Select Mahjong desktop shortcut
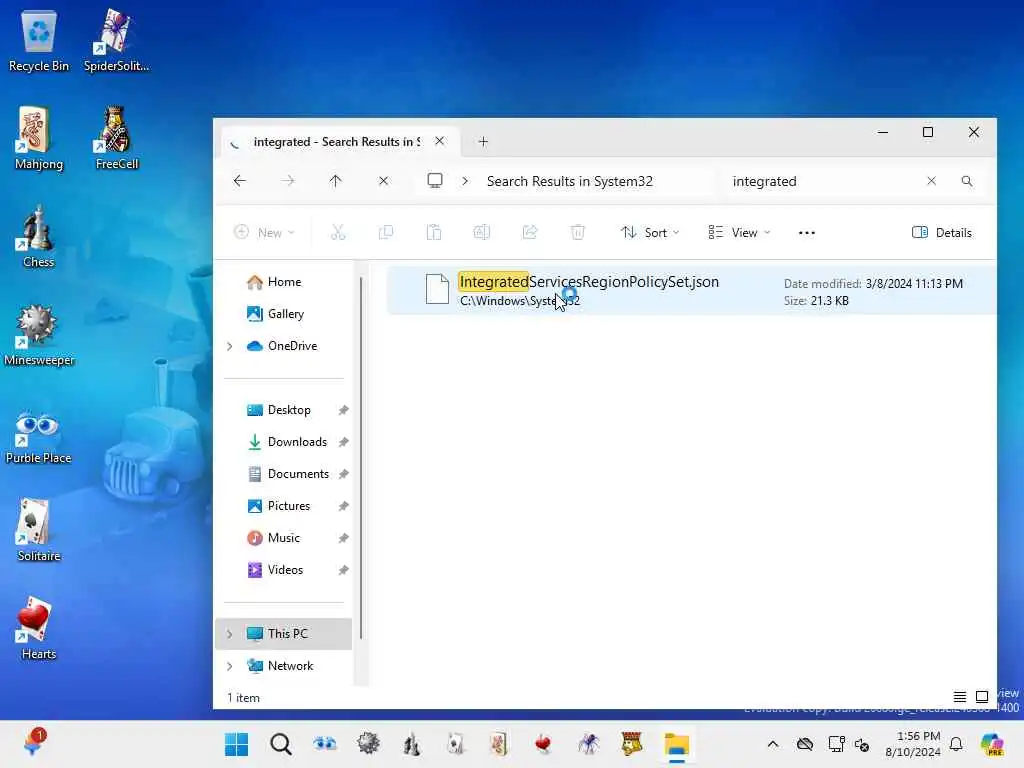Screen dimensions: 1024x768 pyautogui.click(x=39, y=138)
